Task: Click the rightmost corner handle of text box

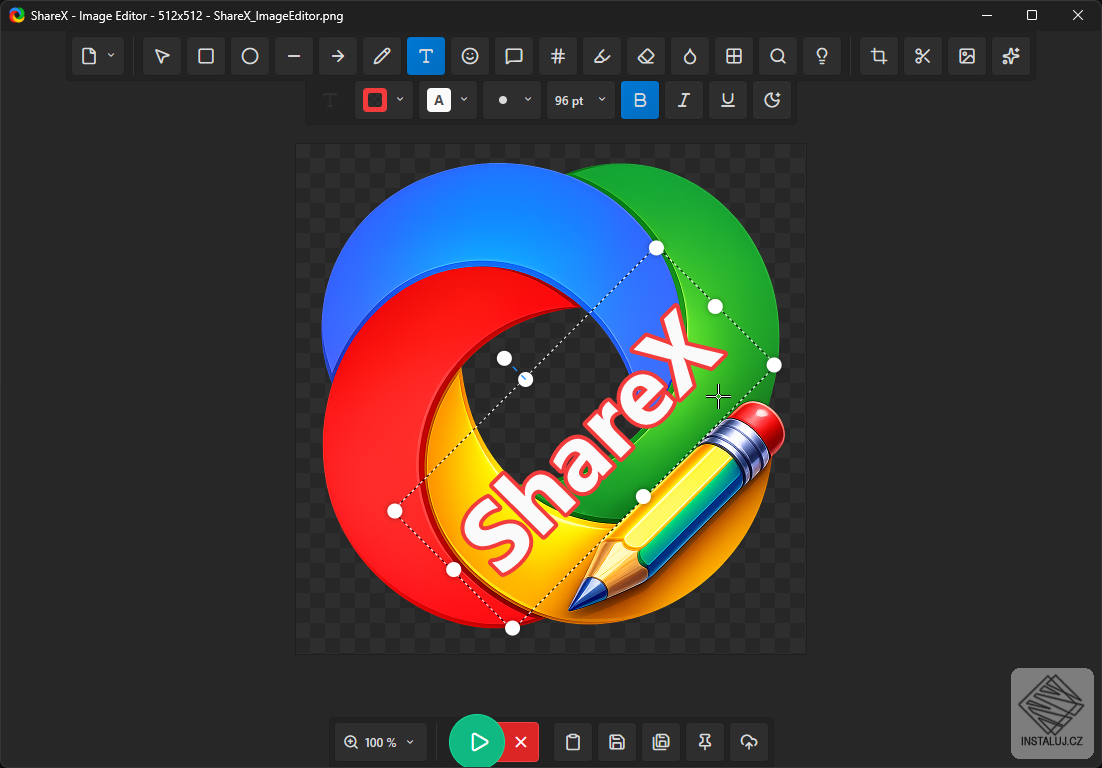Action: pos(774,365)
